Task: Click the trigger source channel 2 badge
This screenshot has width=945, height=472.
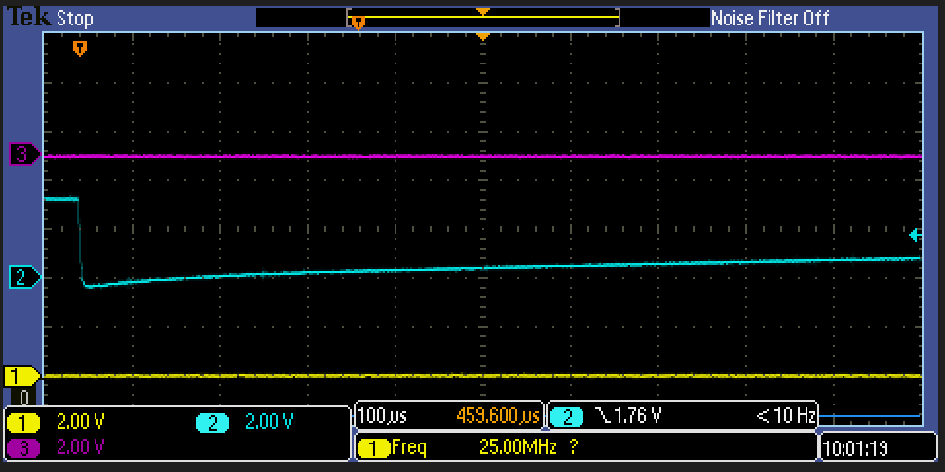Action: [x=565, y=415]
